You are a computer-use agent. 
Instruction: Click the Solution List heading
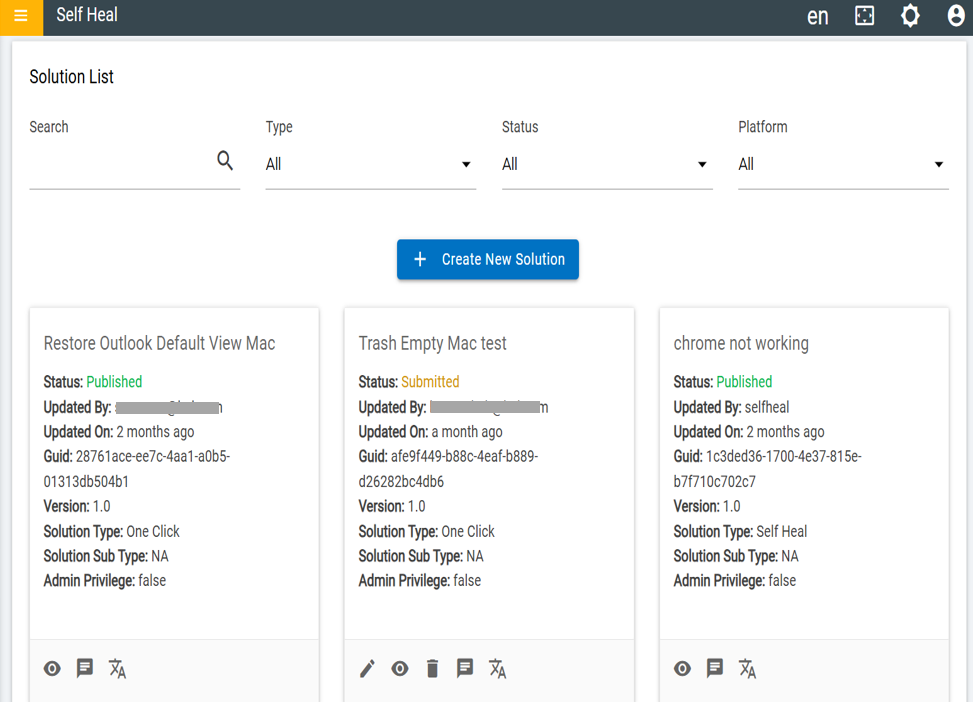(x=71, y=77)
